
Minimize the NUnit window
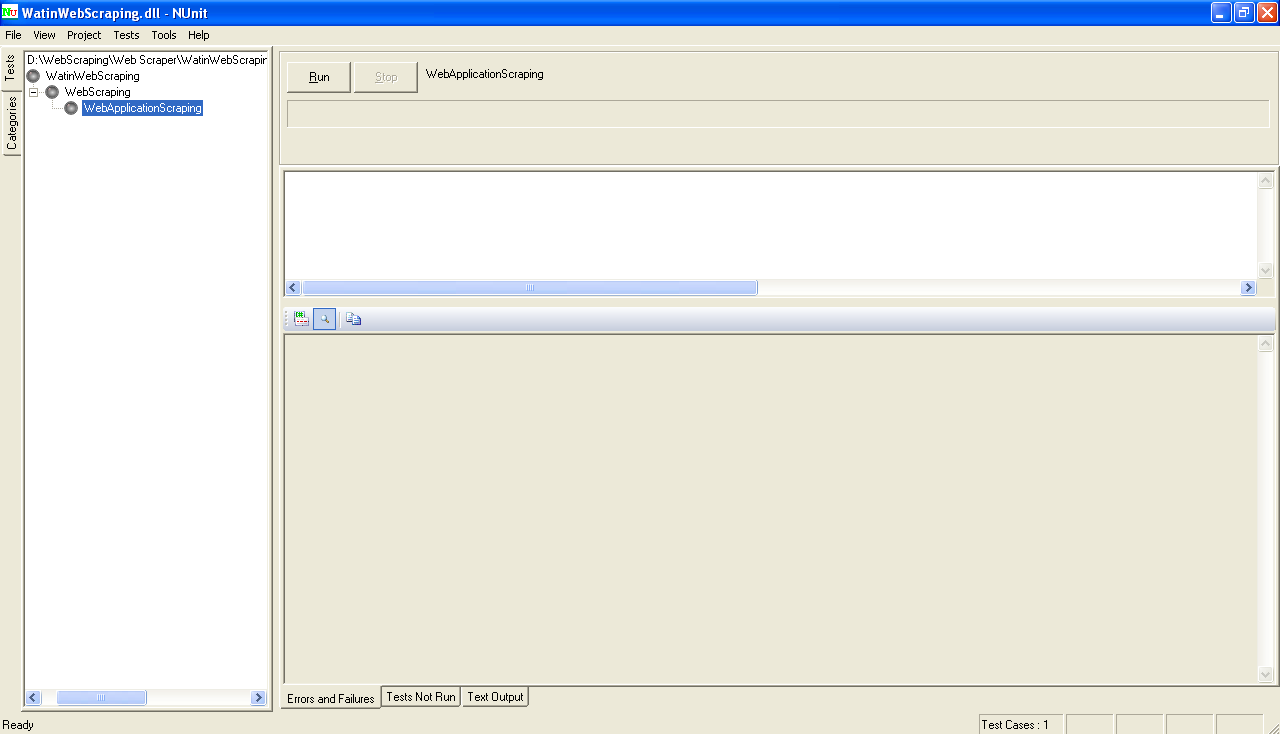(1221, 12)
